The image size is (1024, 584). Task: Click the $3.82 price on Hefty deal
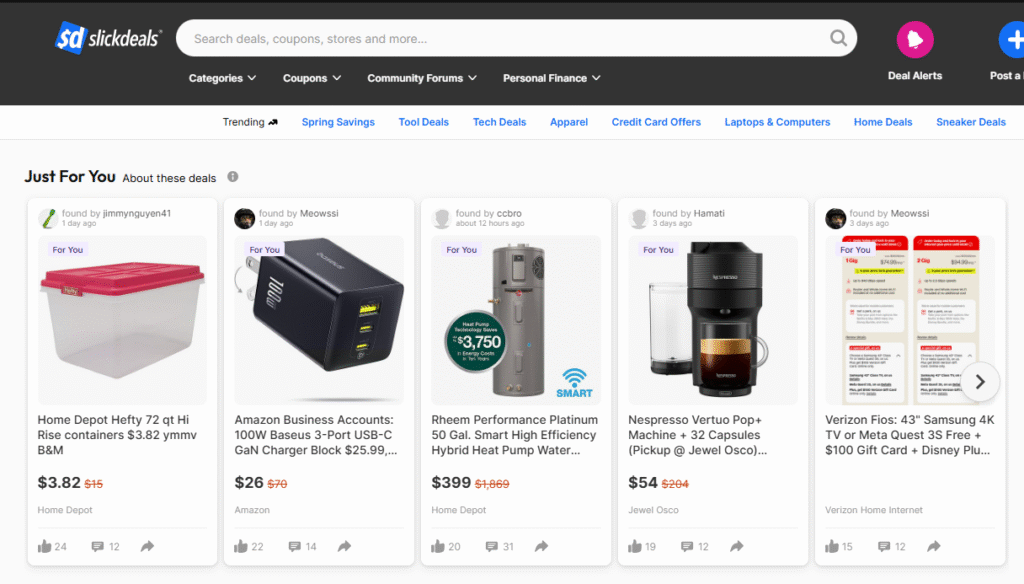pos(59,483)
